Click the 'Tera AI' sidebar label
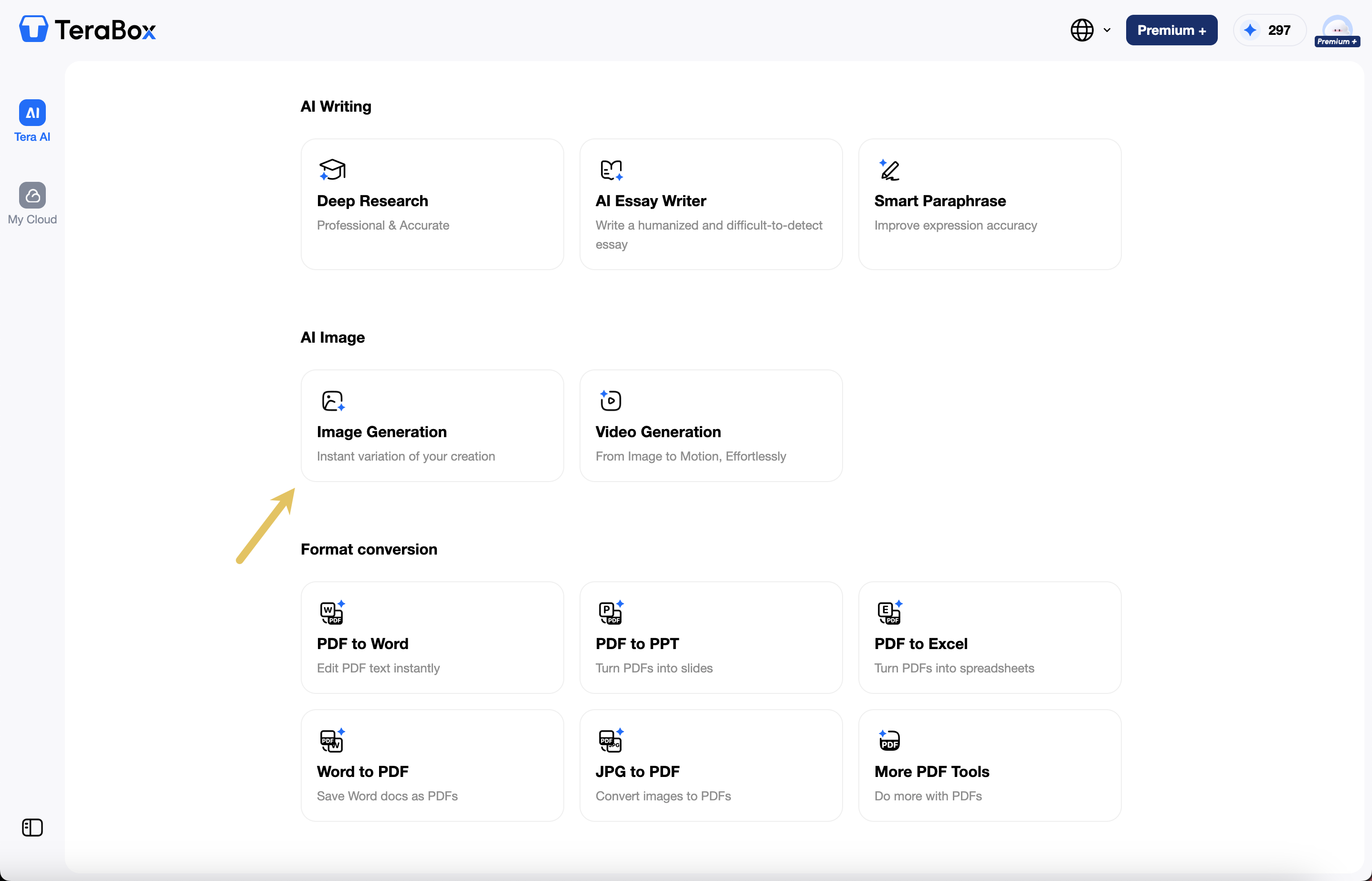Viewport: 1372px width, 881px height. [x=32, y=136]
